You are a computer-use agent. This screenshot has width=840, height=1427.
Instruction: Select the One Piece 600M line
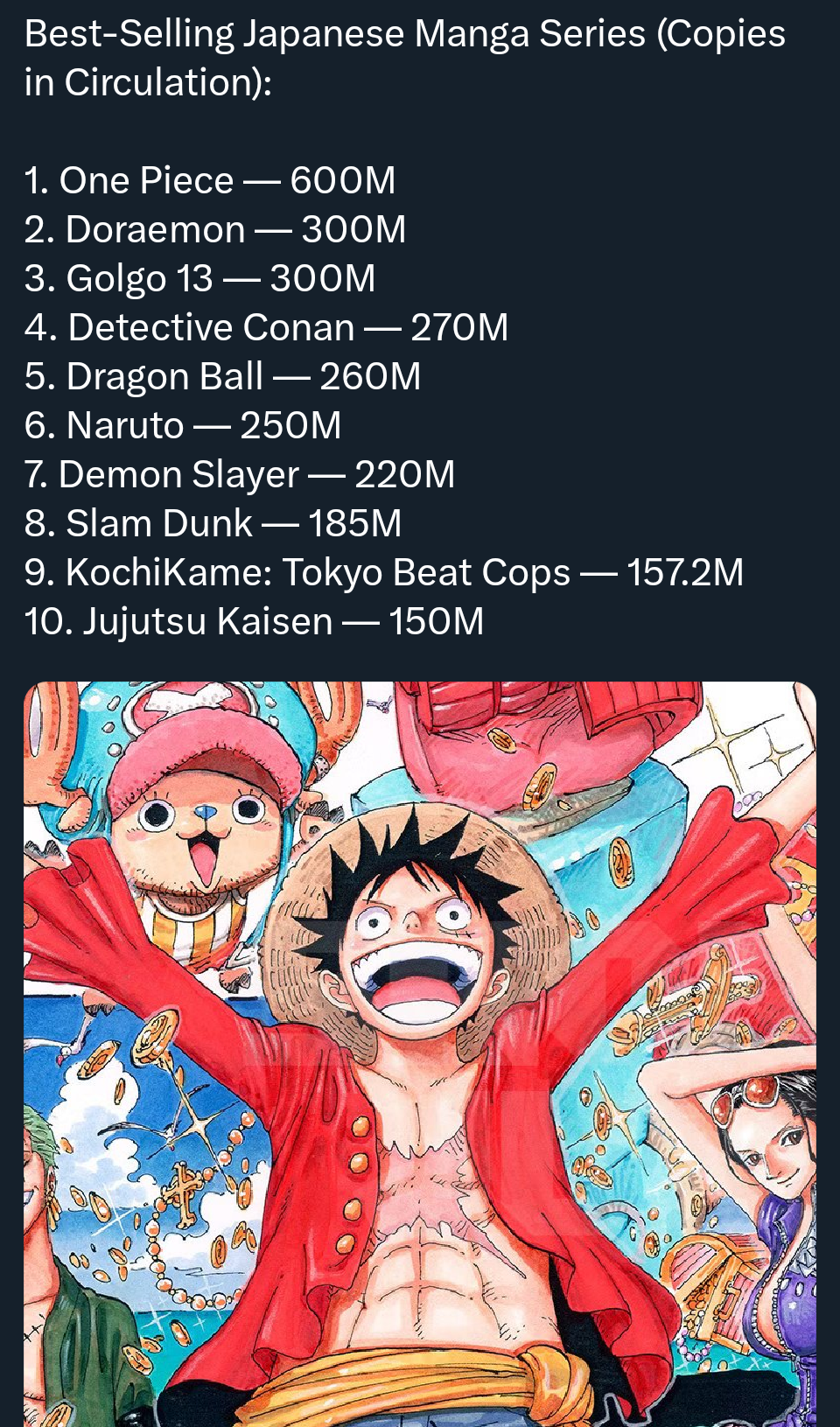pyautogui.click(x=210, y=180)
